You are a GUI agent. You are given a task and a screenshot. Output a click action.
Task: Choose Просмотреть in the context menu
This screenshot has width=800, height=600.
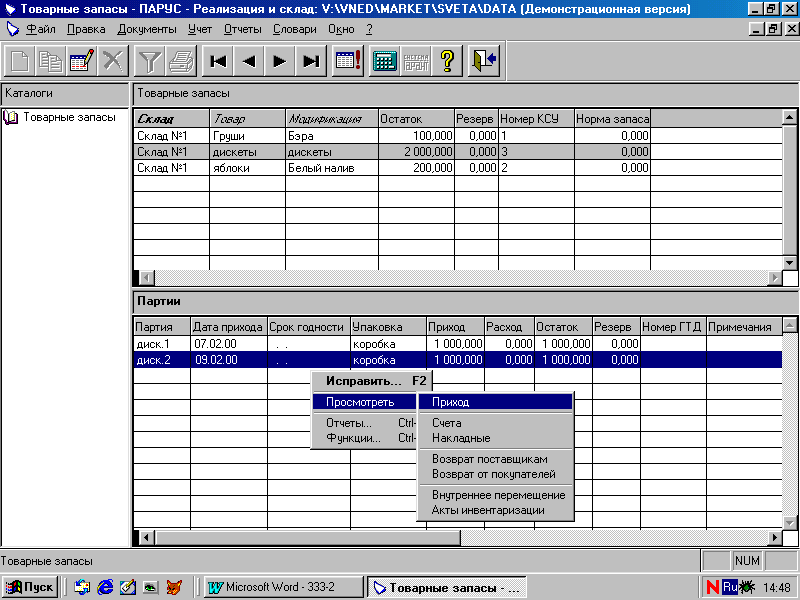point(364,402)
